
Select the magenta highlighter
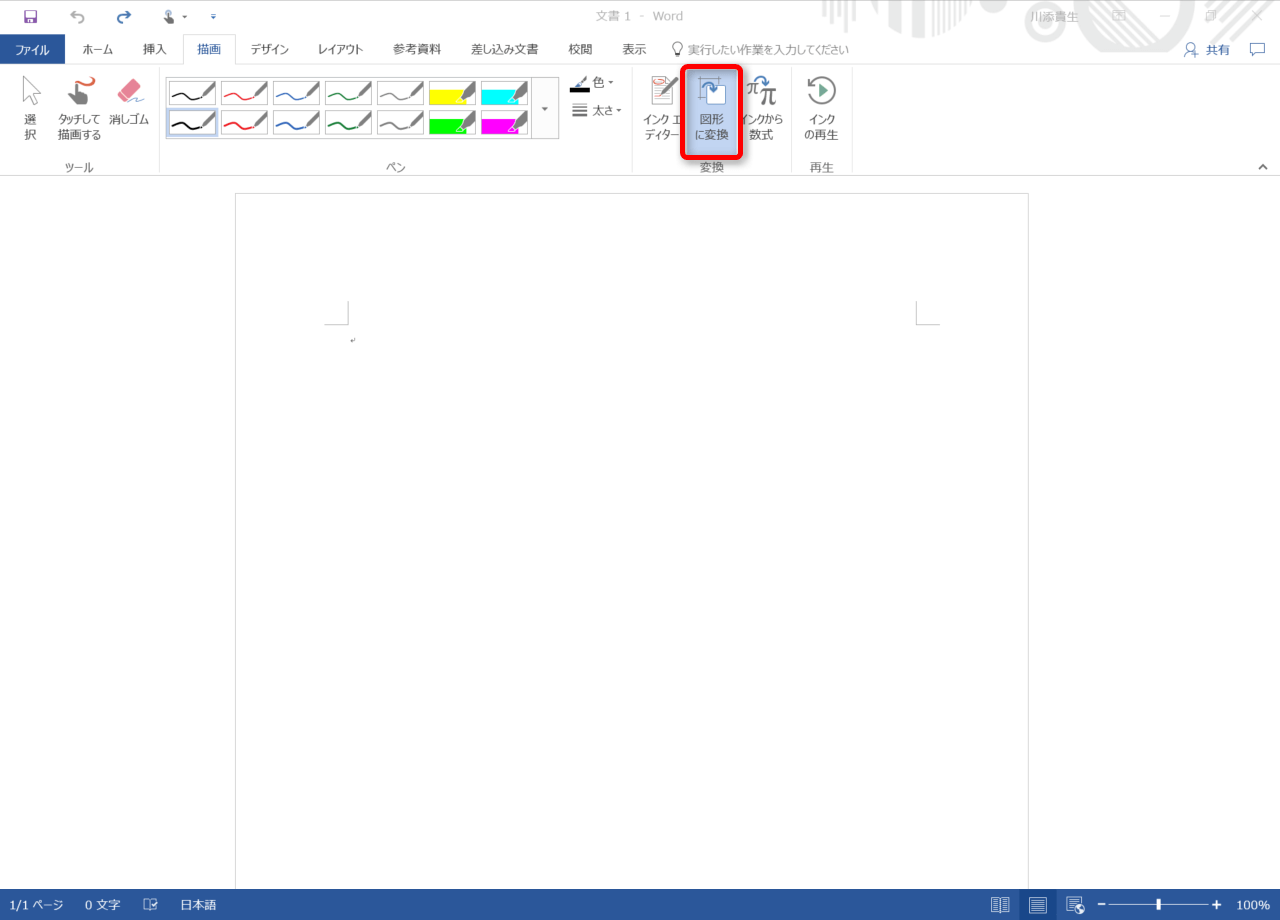point(504,123)
